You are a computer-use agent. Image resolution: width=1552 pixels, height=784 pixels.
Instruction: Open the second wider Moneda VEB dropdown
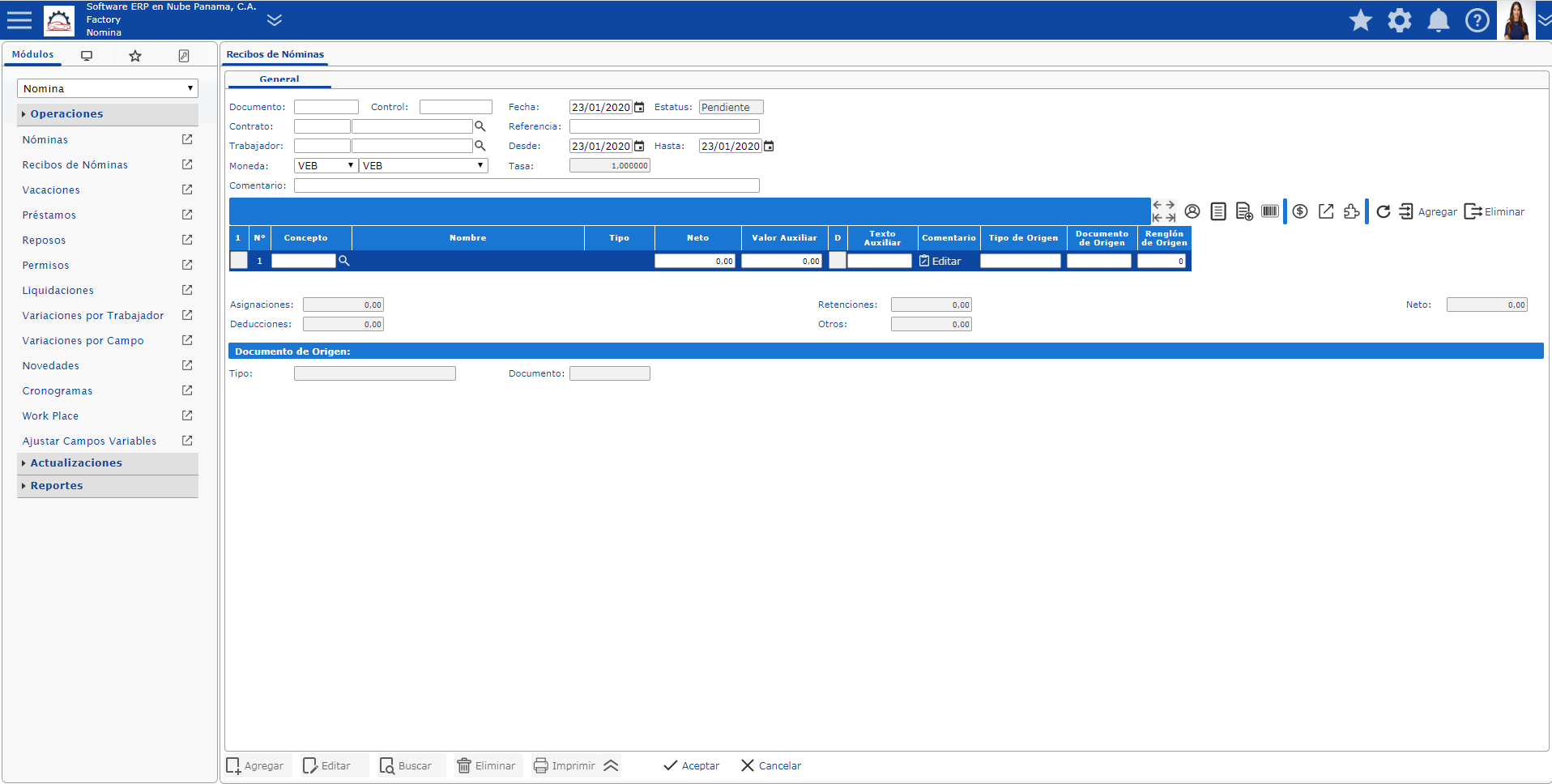(x=423, y=165)
